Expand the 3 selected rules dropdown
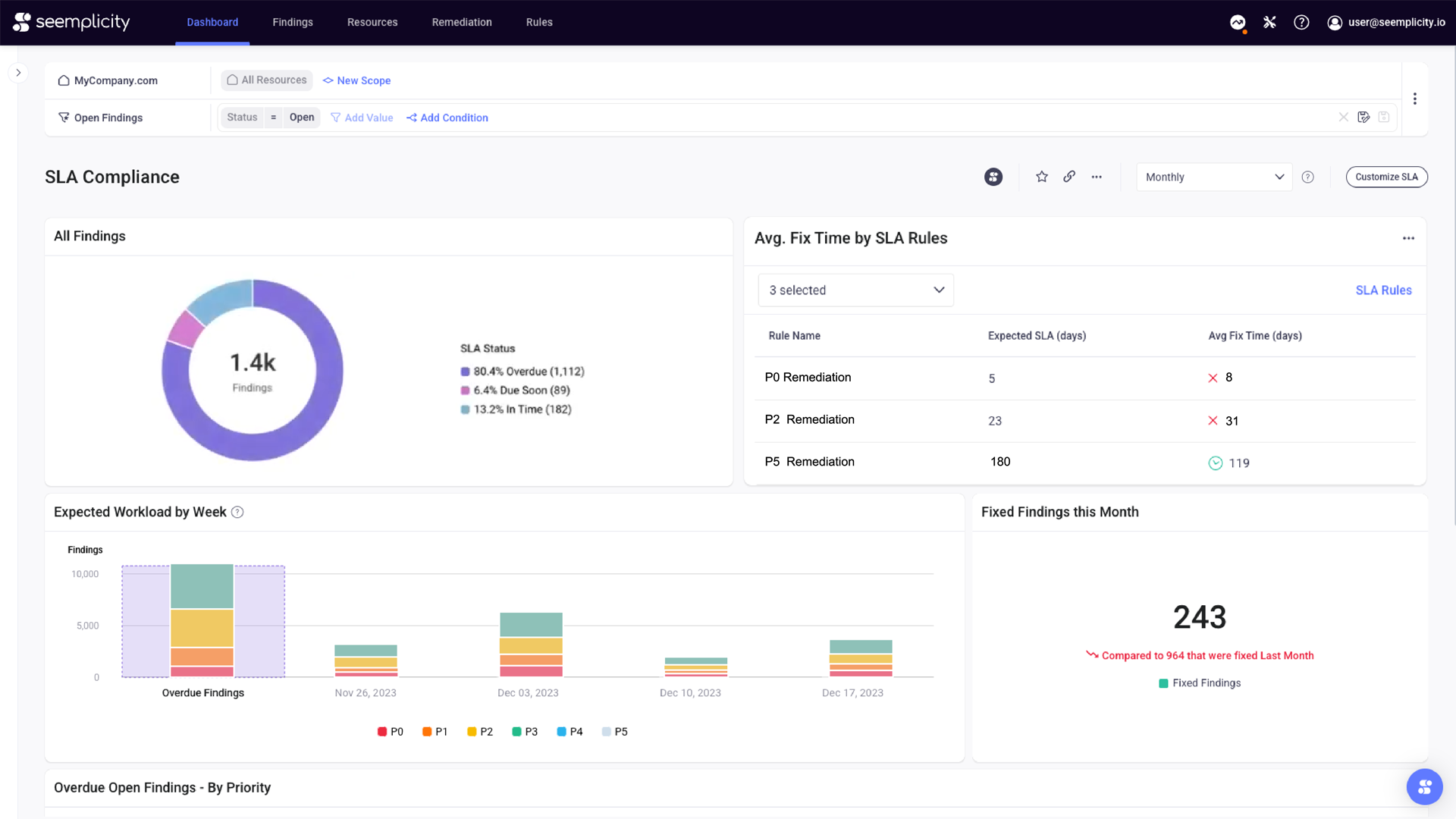The height and width of the screenshot is (819, 1456). click(855, 290)
